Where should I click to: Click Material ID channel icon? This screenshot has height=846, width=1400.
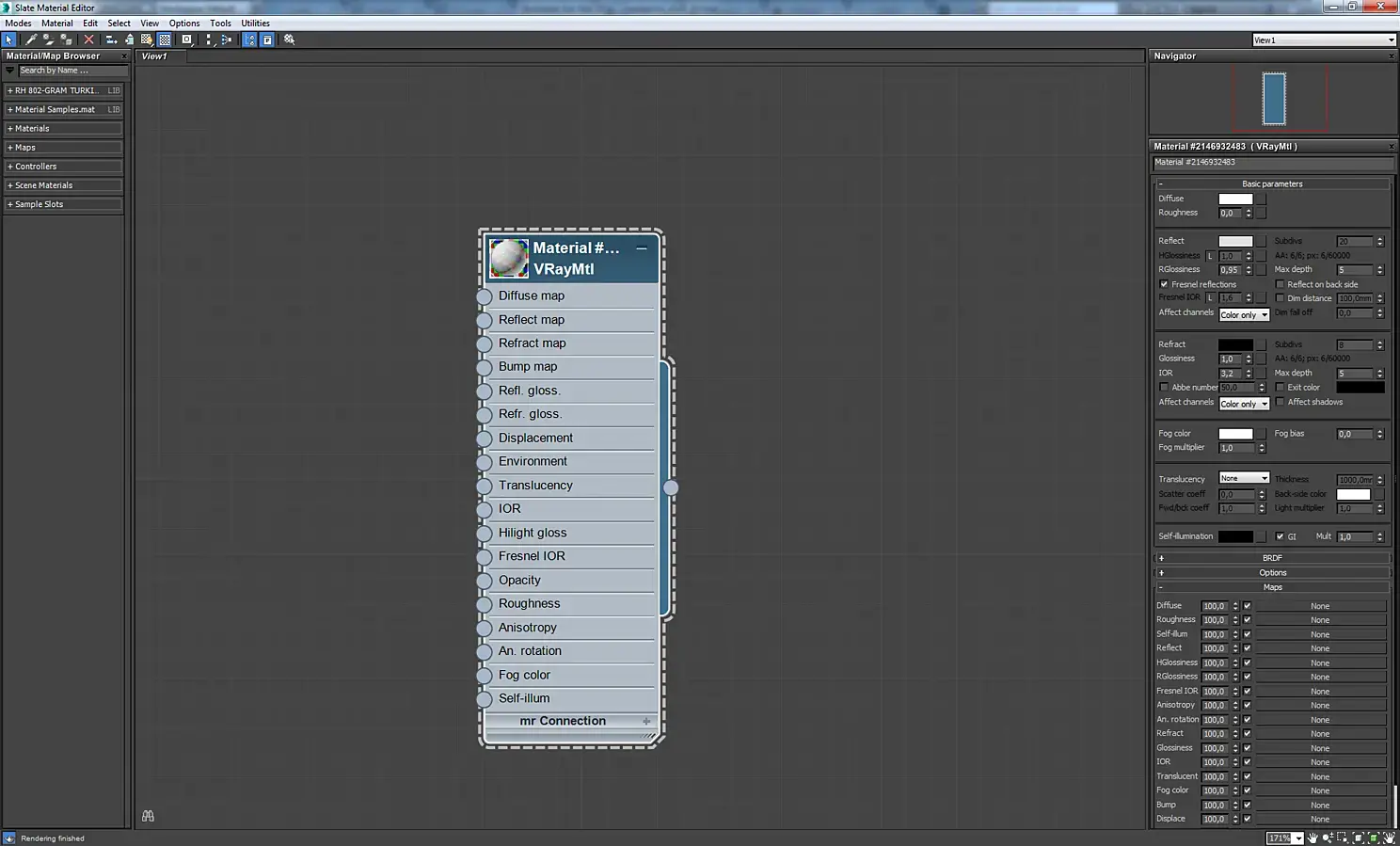[187, 40]
